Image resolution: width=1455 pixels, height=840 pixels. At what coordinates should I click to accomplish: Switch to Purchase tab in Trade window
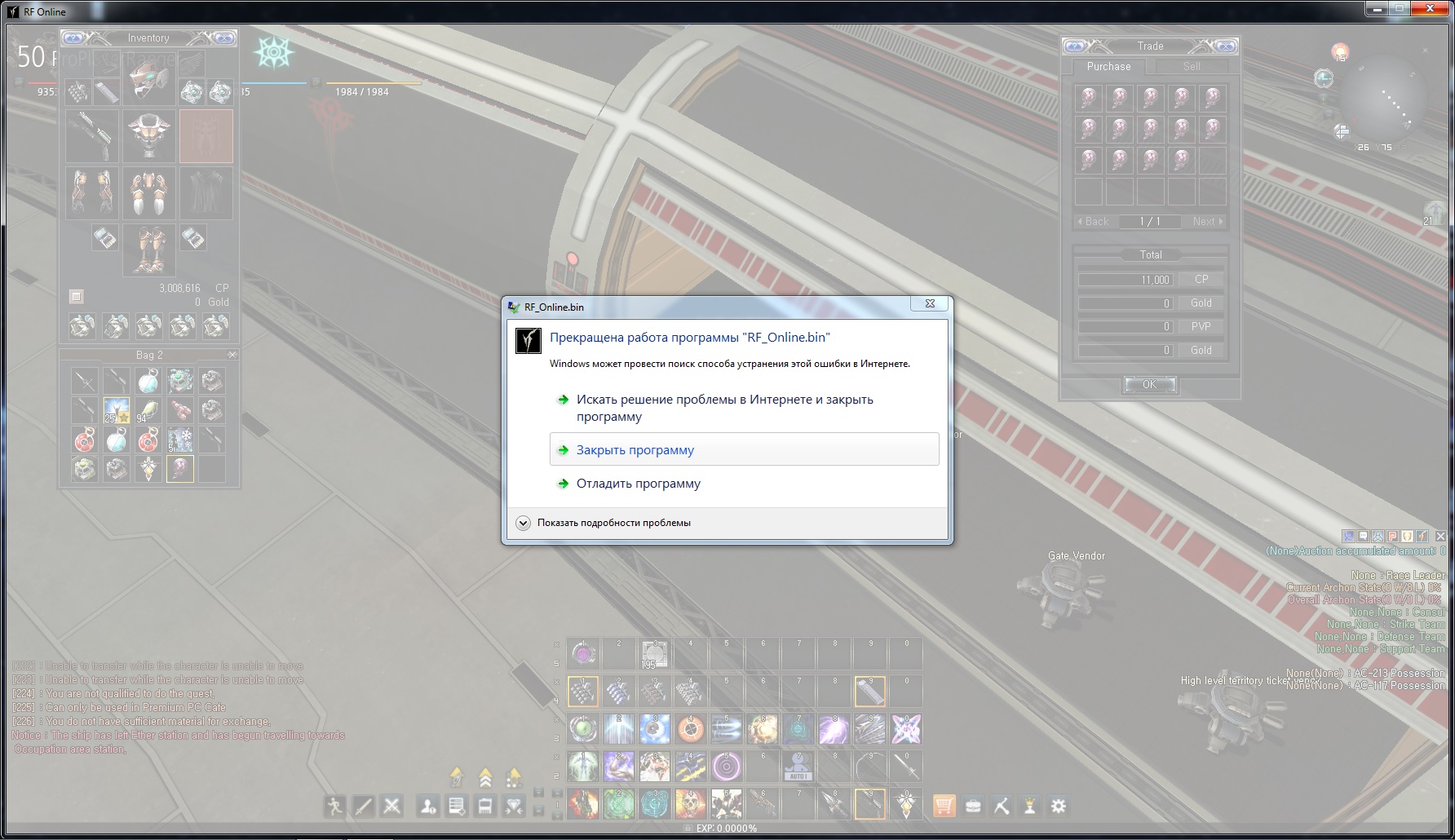1108,67
